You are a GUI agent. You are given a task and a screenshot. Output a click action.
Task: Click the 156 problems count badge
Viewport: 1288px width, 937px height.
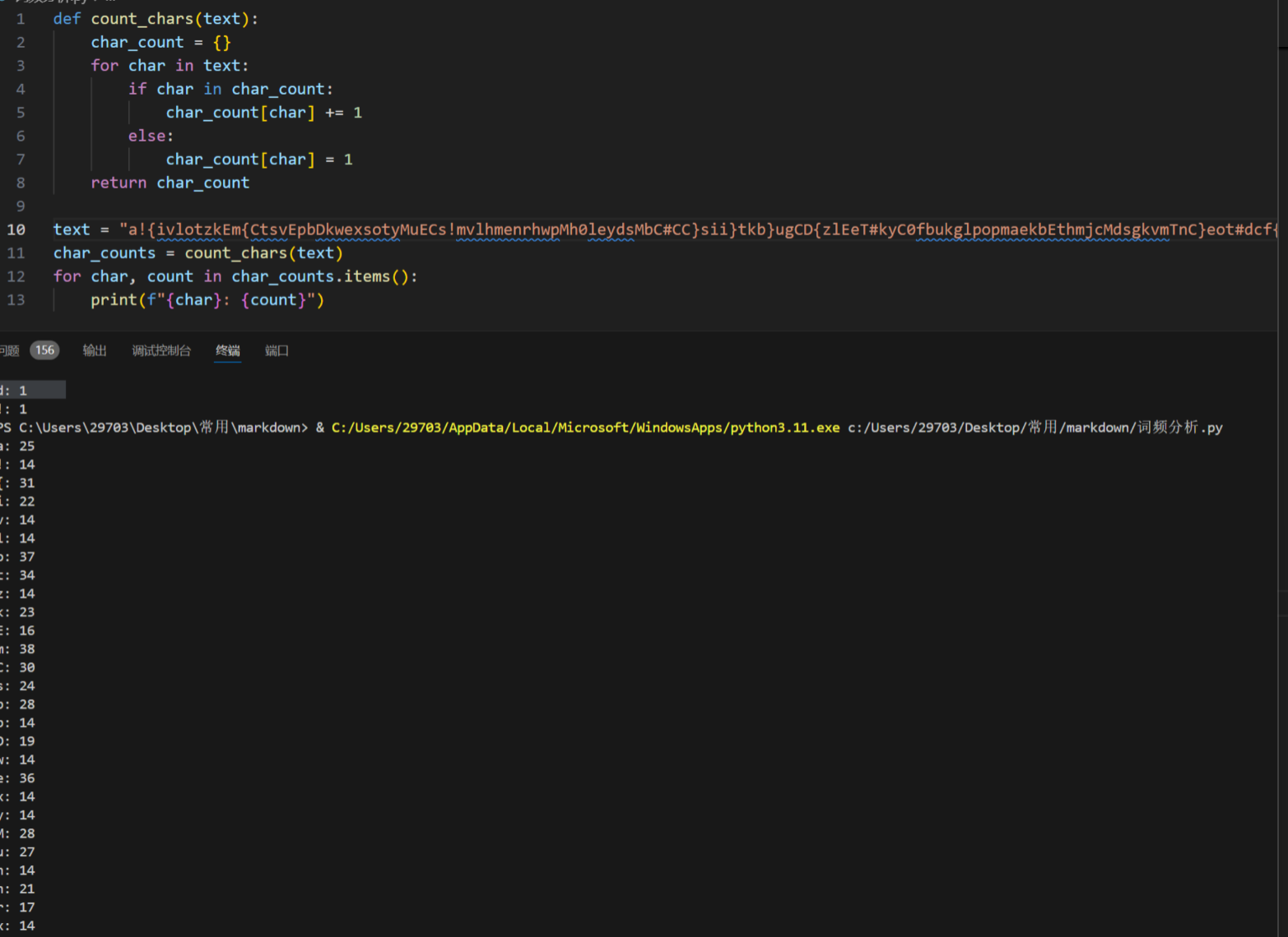[x=44, y=350]
